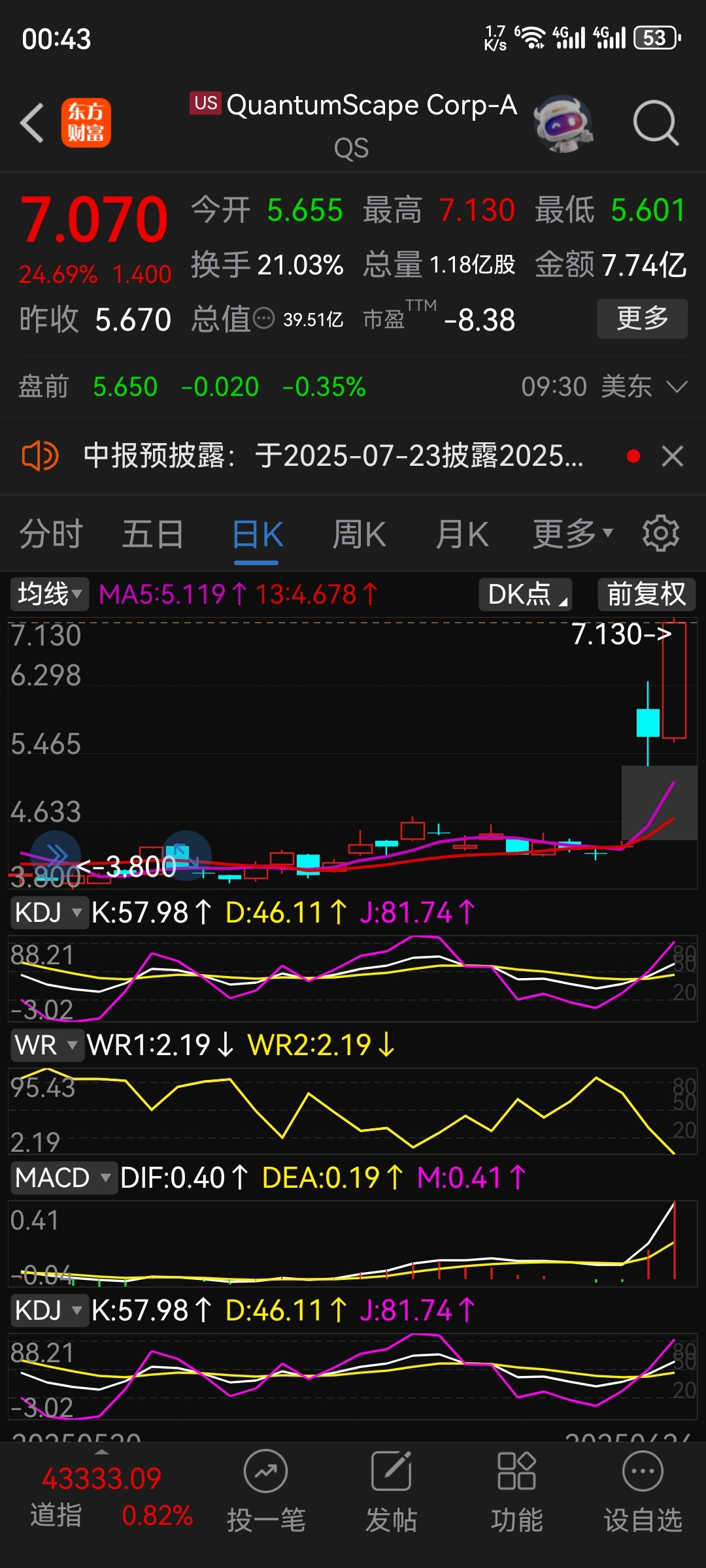The image size is (706, 1568).
Task: Tap the QuantumScape Corp-A title
Action: (x=371, y=105)
